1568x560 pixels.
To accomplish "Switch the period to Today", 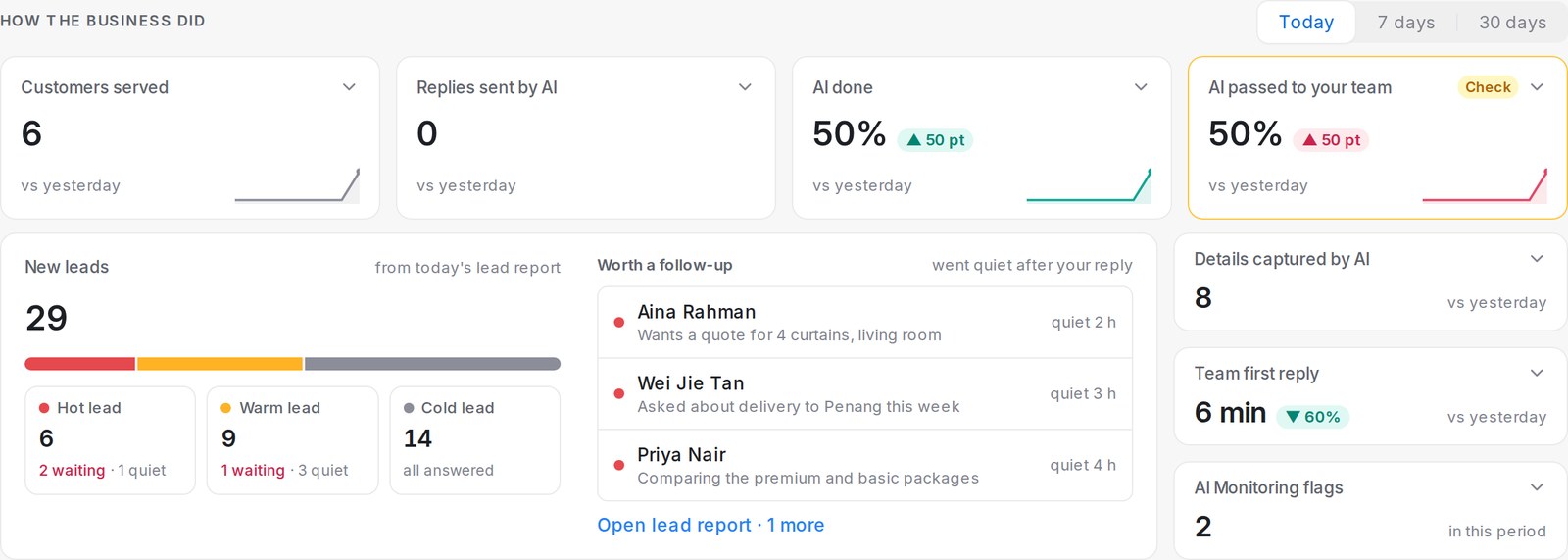I will click(x=1306, y=22).
